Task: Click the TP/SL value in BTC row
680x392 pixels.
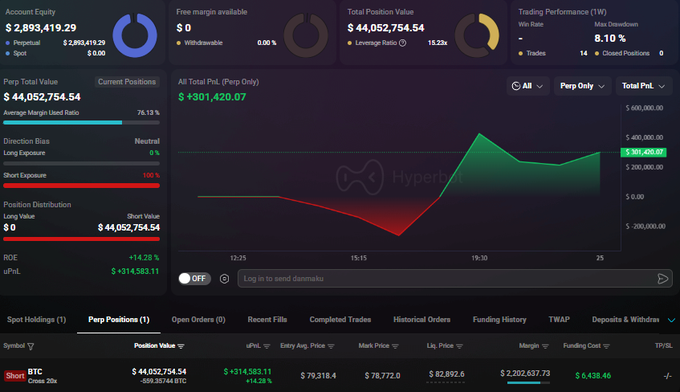Action: (667, 376)
